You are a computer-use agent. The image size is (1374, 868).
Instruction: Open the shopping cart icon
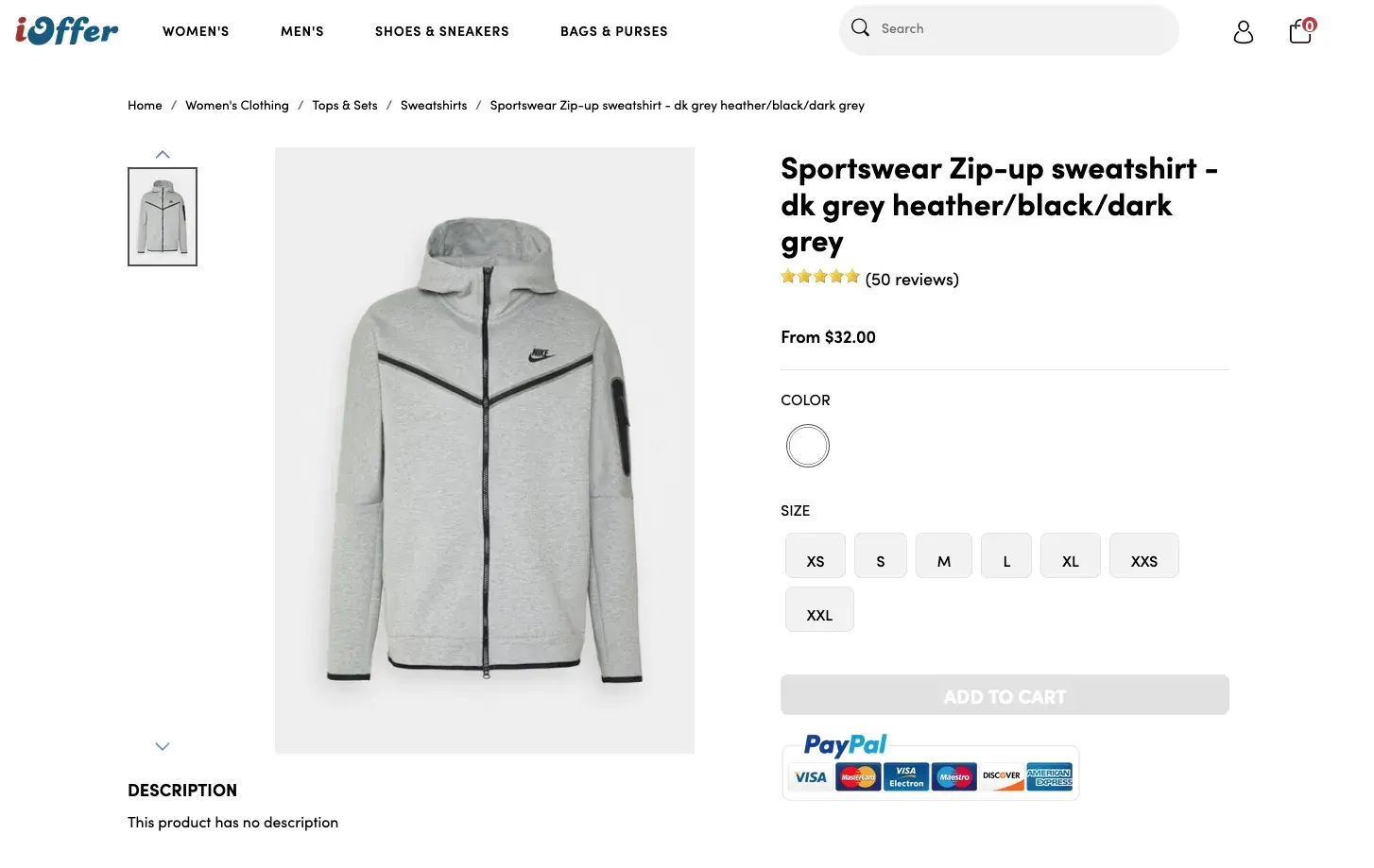1300,32
